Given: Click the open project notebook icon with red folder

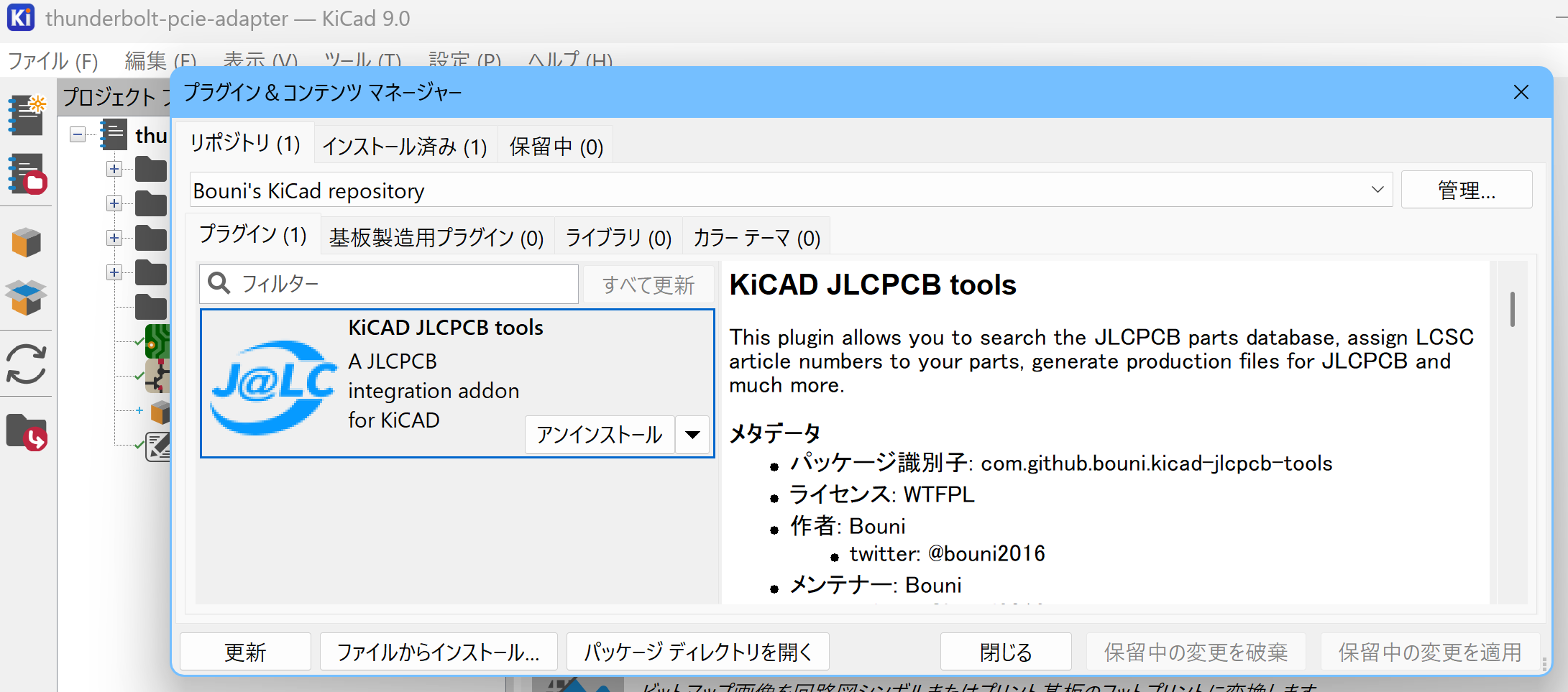Looking at the screenshot, I should (27, 175).
